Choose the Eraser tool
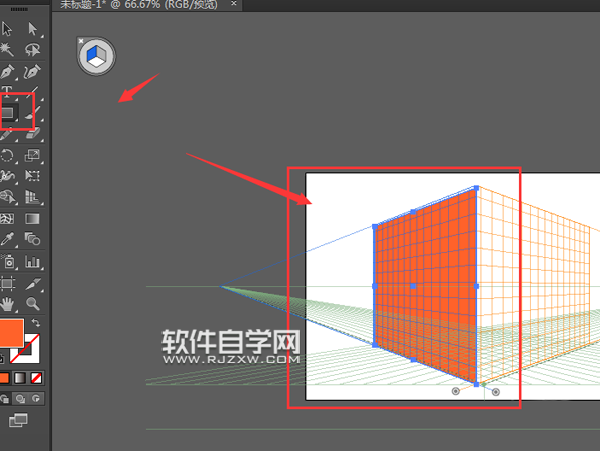 (33, 134)
